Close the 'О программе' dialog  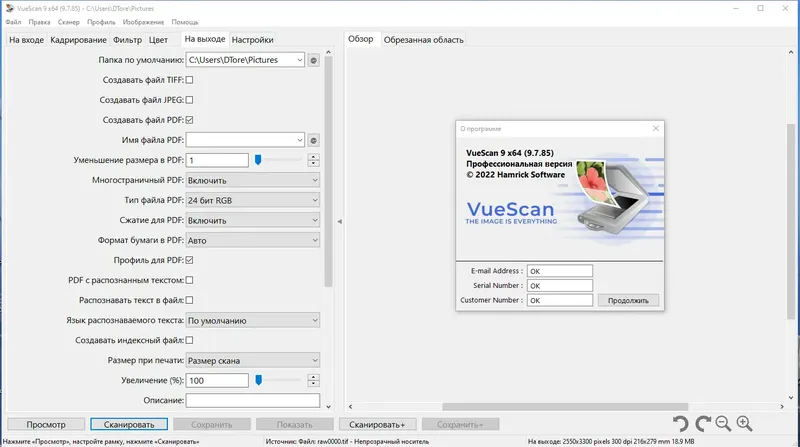pyautogui.click(x=656, y=129)
